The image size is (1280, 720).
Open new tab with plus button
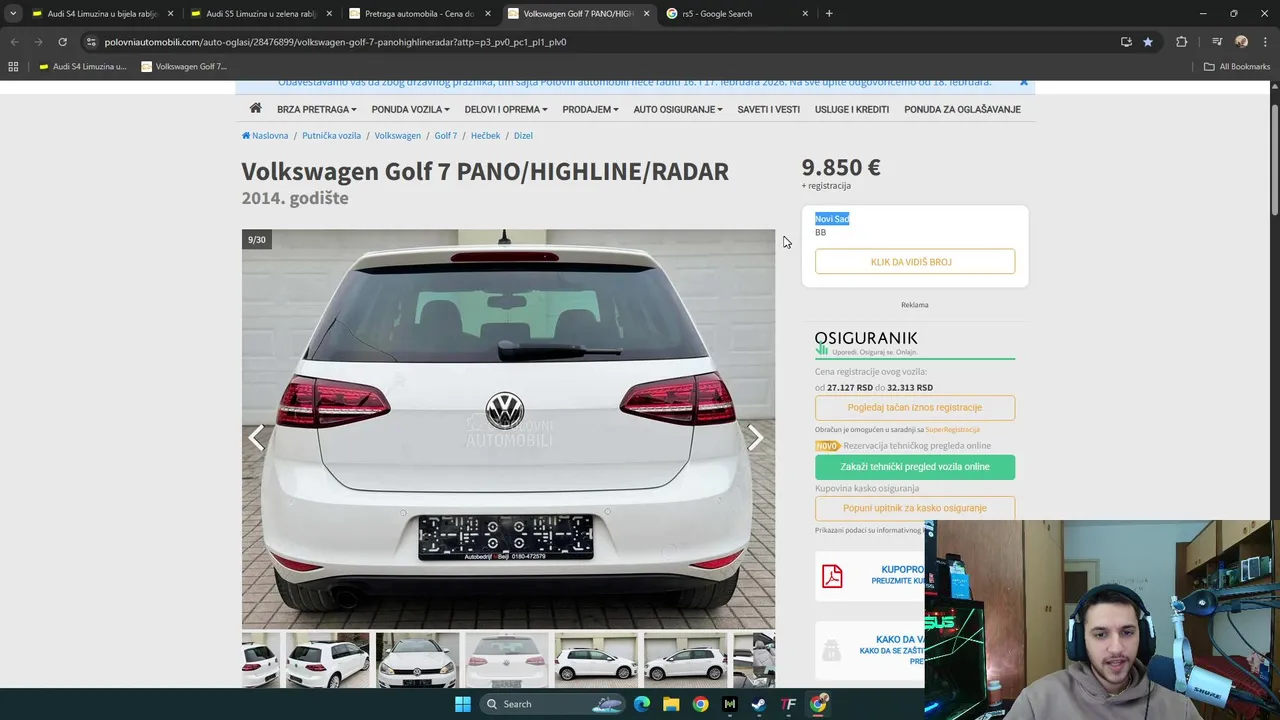click(829, 14)
